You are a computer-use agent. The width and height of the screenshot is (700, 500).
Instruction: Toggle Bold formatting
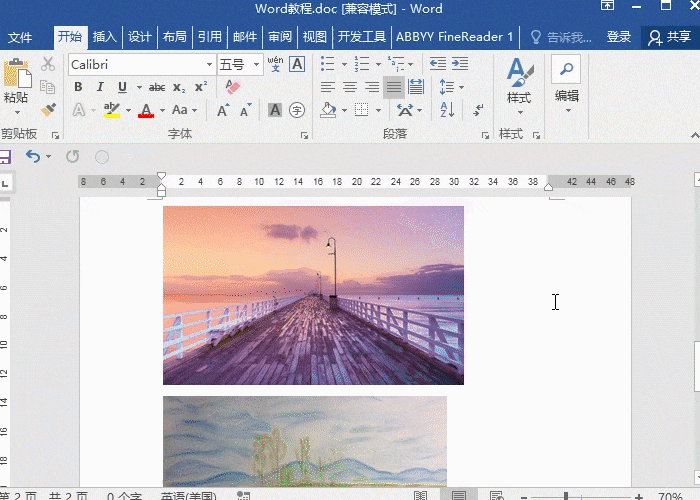pyautogui.click(x=79, y=87)
